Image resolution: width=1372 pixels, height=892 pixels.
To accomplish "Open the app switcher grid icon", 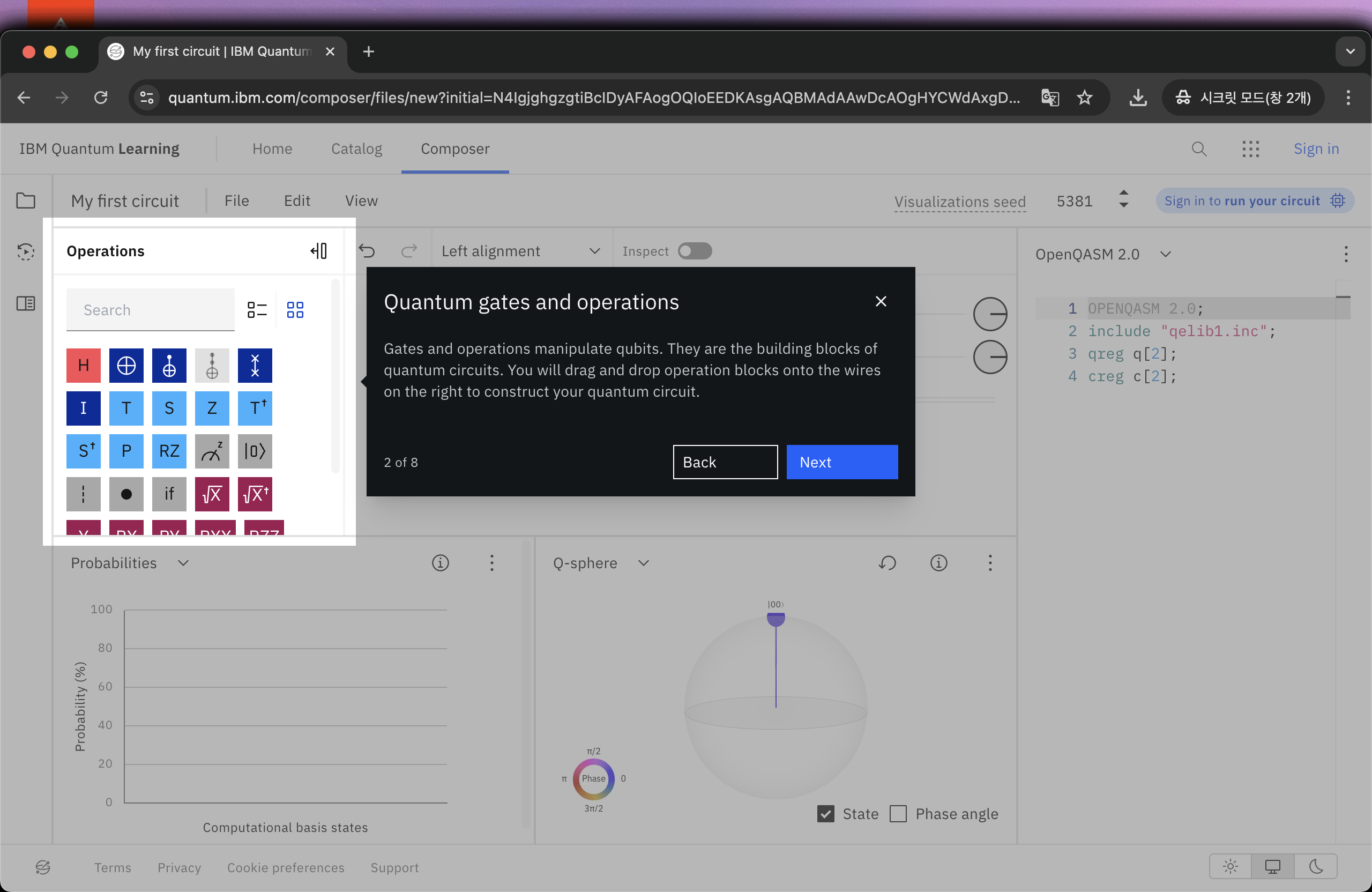I will [x=1251, y=149].
